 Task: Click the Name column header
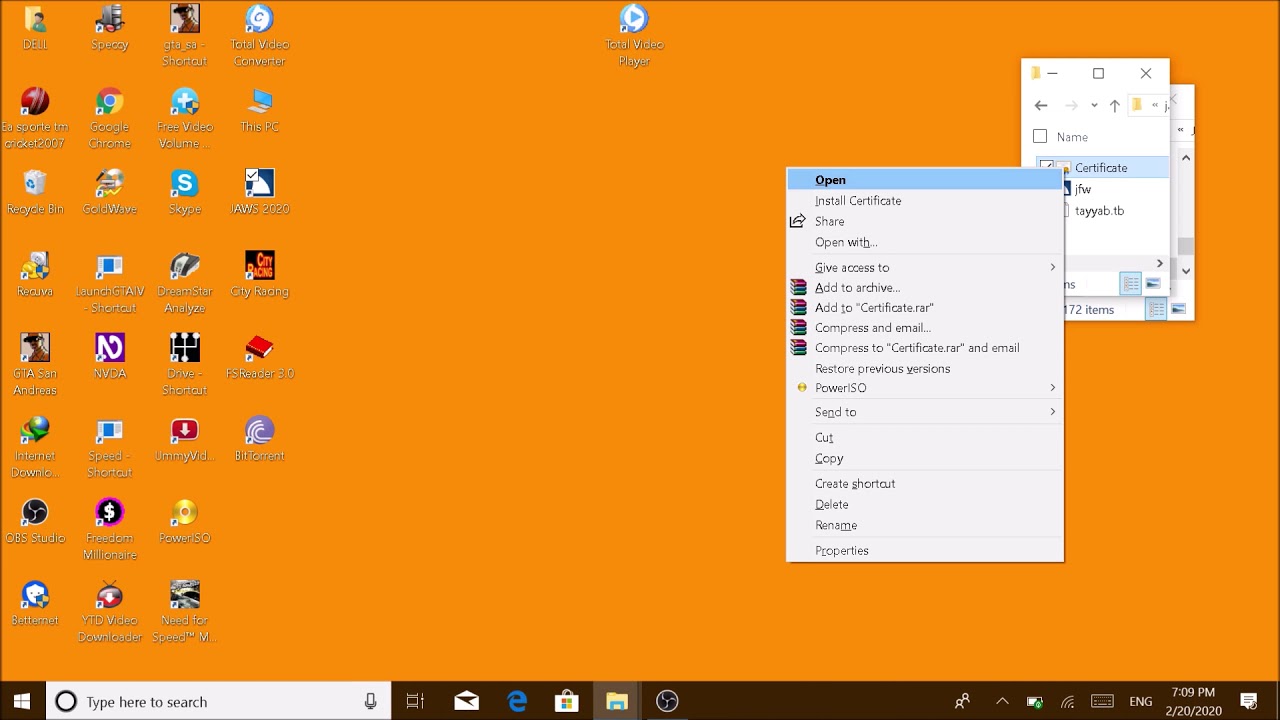1072,137
